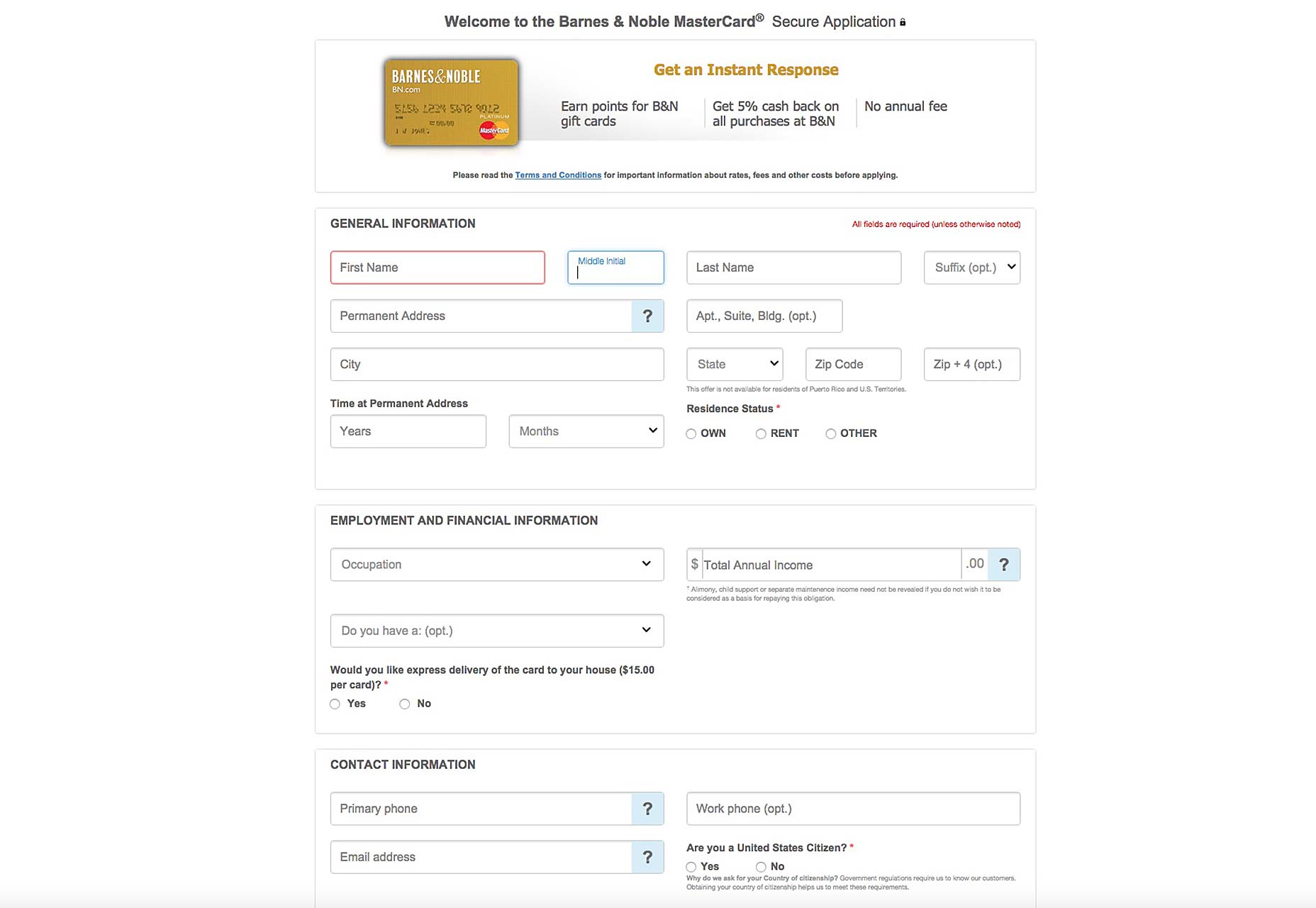The width and height of the screenshot is (1316, 908).
Task: Select OTHER residence status
Action: tap(831, 433)
